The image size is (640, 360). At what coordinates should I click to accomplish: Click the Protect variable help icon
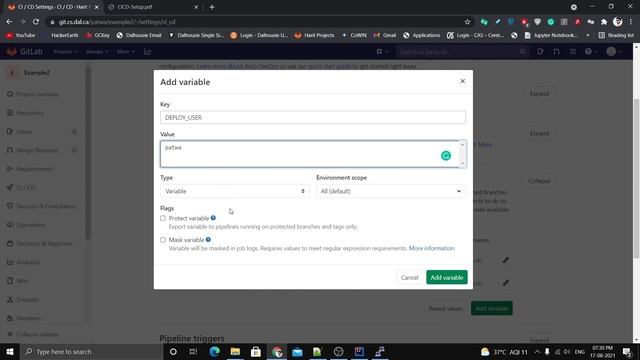[x=213, y=218]
